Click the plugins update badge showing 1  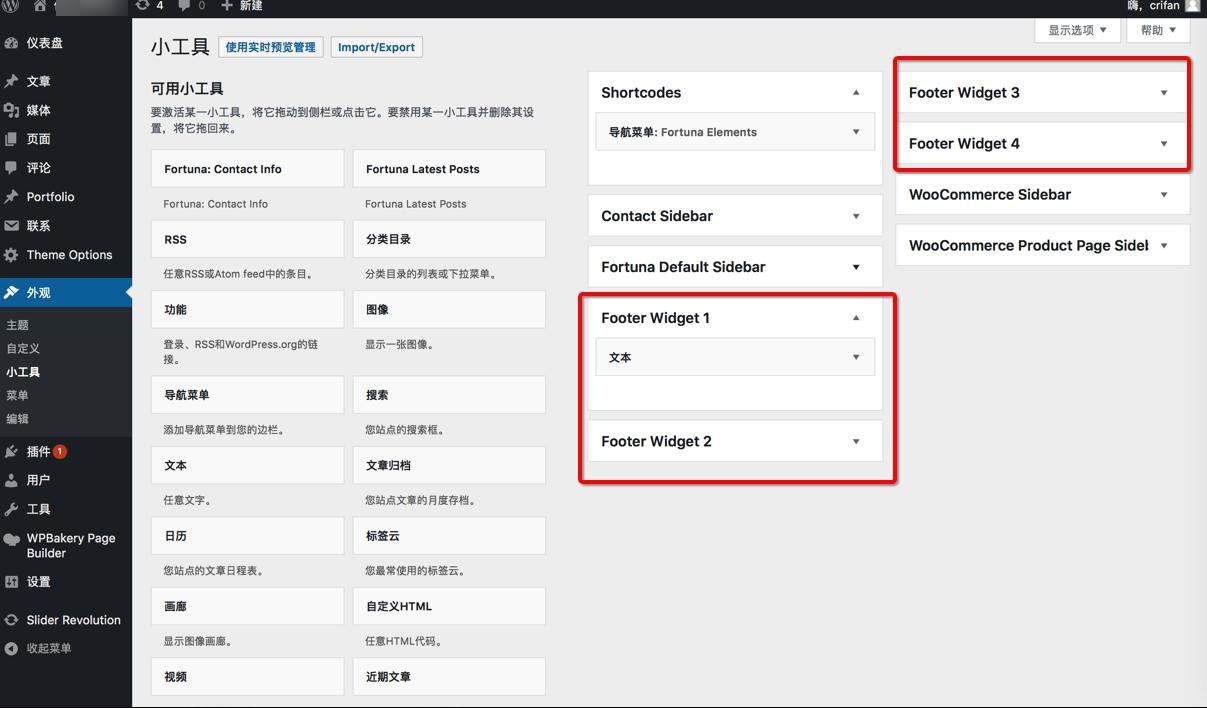pyautogui.click(x=60, y=451)
